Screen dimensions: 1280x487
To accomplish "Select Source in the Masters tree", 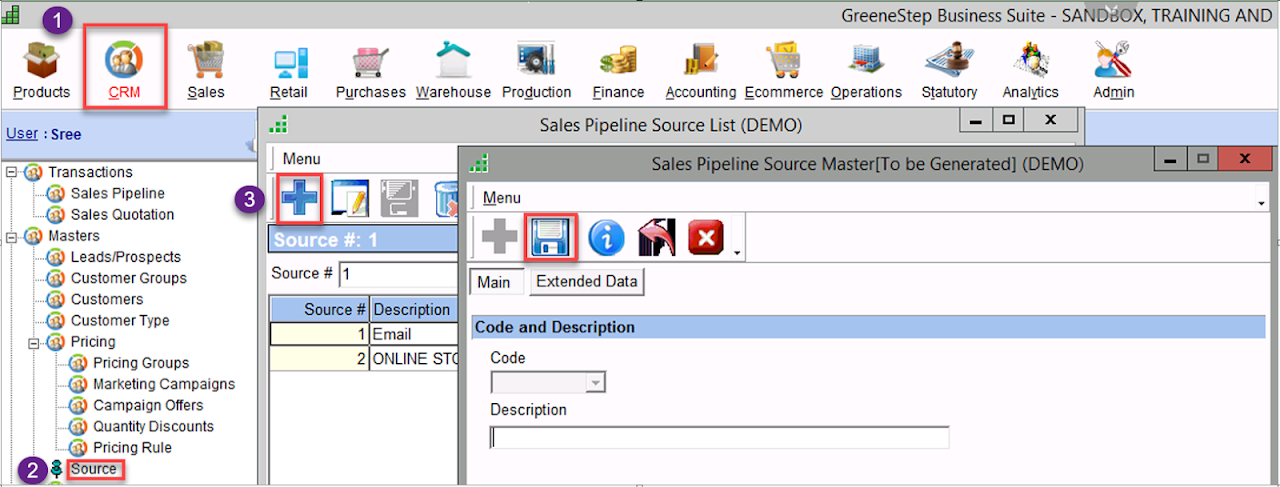I will pyautogui.click(x=93, y=469).
